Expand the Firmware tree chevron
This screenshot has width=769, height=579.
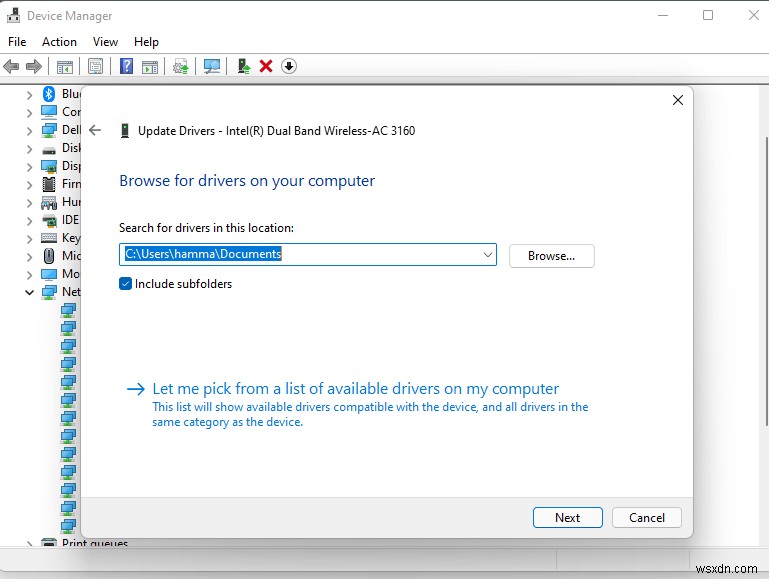click(x=29, y=185)
